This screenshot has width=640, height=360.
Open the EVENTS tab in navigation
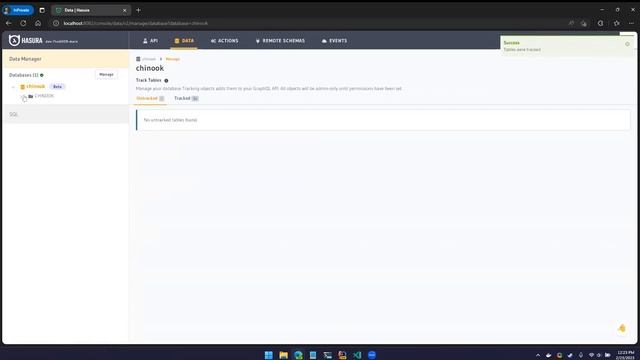334,41
